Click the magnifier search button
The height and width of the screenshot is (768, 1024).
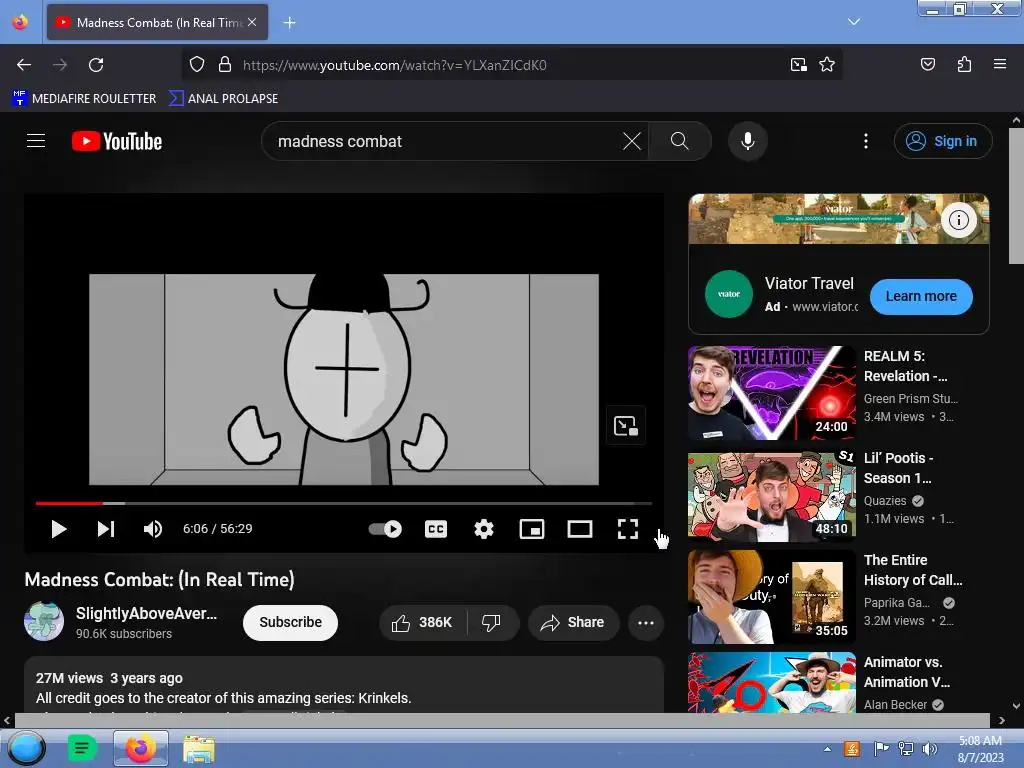(x=679, y=141)
